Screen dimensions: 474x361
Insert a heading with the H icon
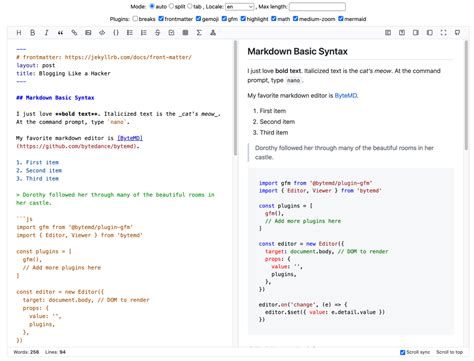19,33
